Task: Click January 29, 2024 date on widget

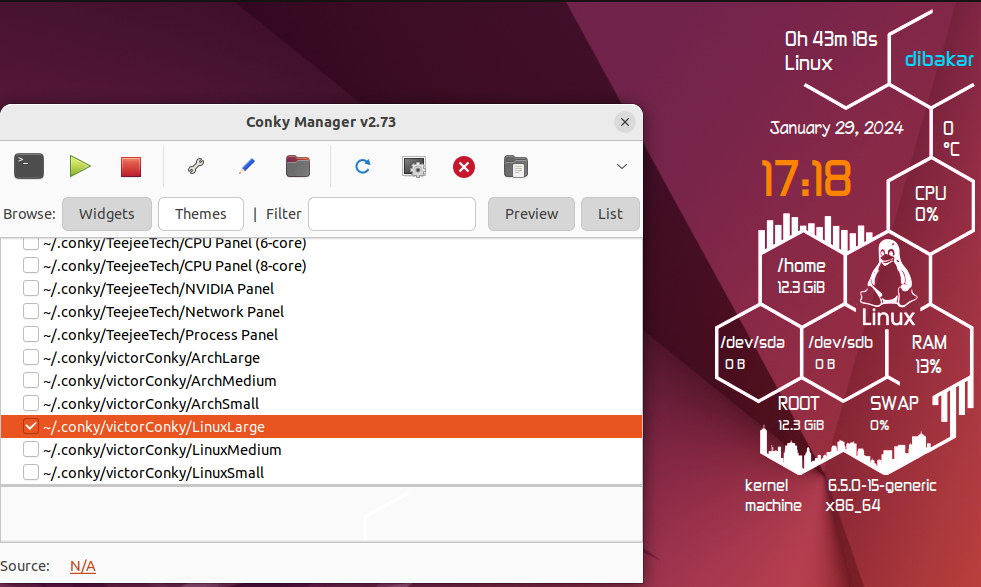Action: point(836,128)
